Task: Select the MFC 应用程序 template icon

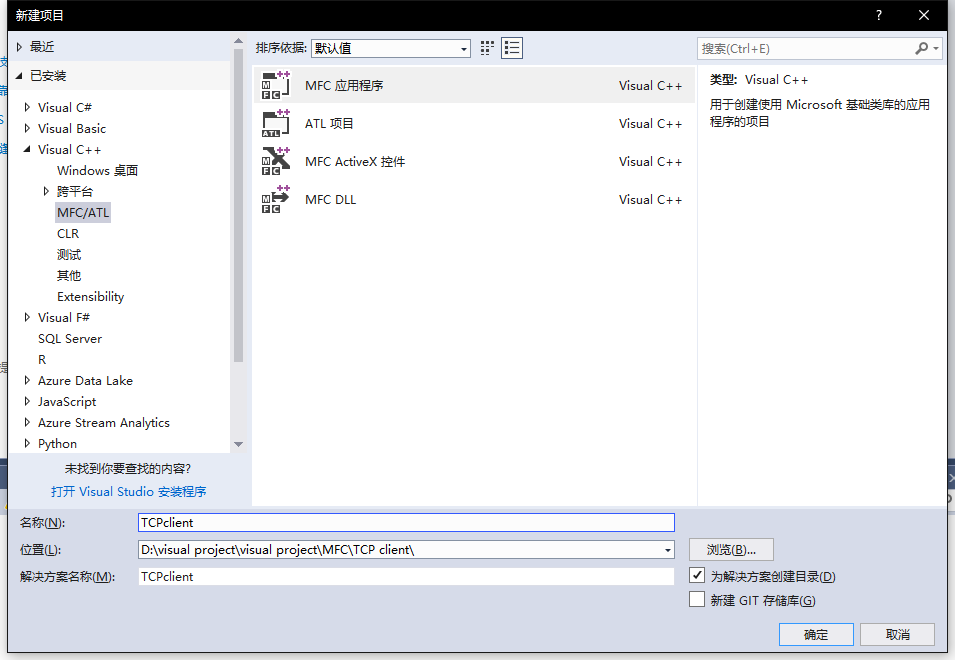Action: pos(275,85)
